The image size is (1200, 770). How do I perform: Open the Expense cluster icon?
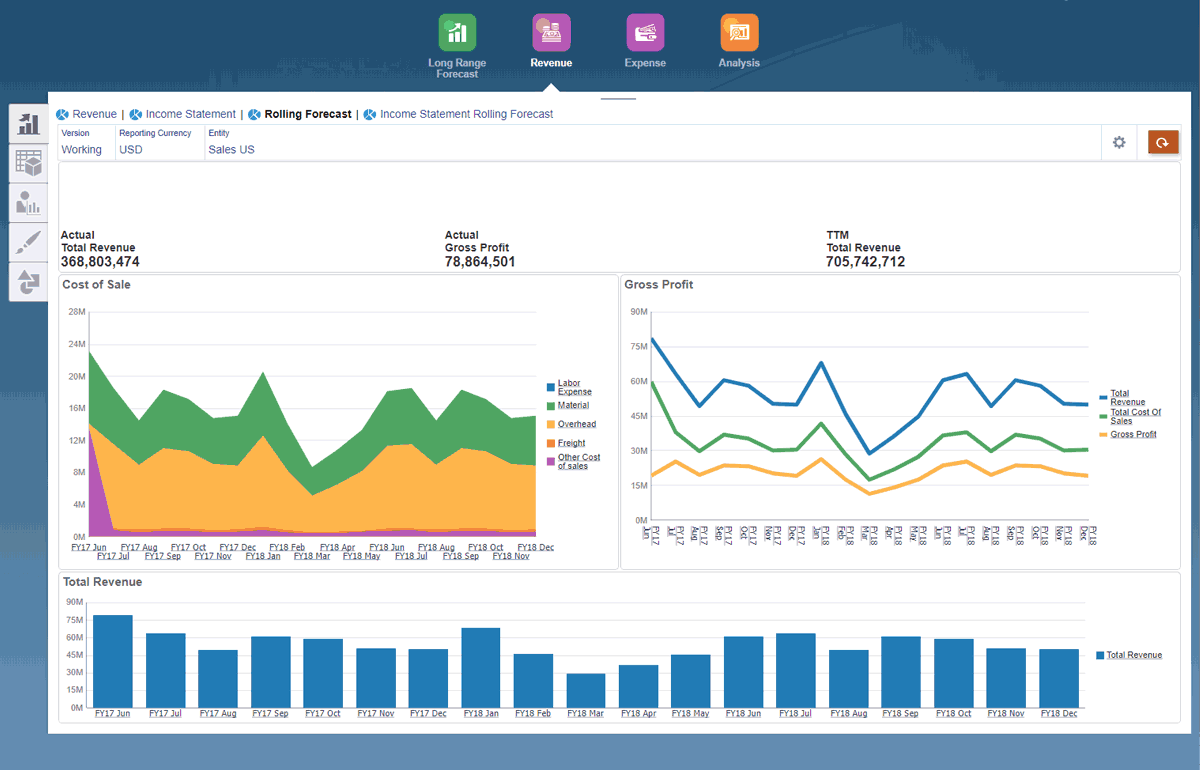click(645, 33)
